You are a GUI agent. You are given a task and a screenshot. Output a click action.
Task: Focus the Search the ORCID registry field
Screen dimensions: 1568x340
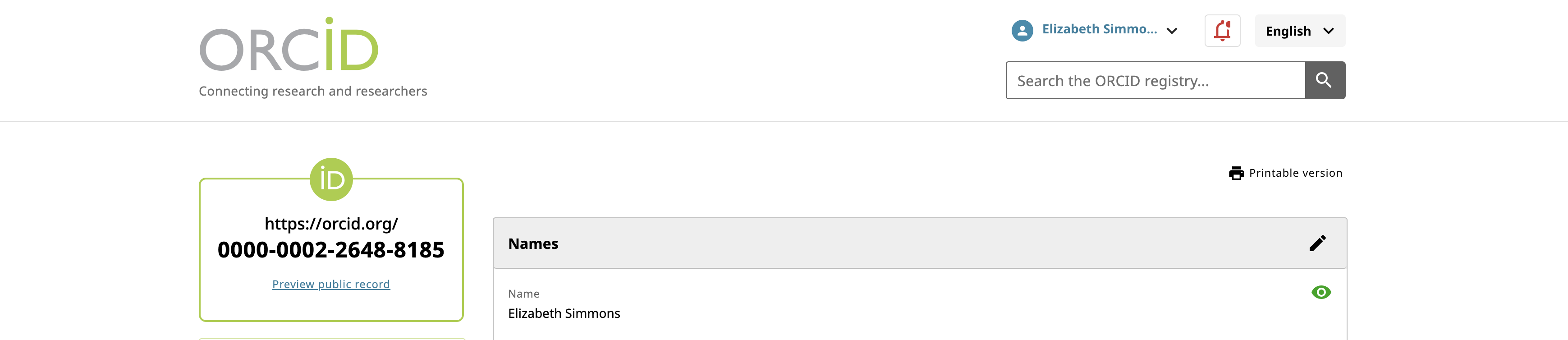(x=1155, y=80)
